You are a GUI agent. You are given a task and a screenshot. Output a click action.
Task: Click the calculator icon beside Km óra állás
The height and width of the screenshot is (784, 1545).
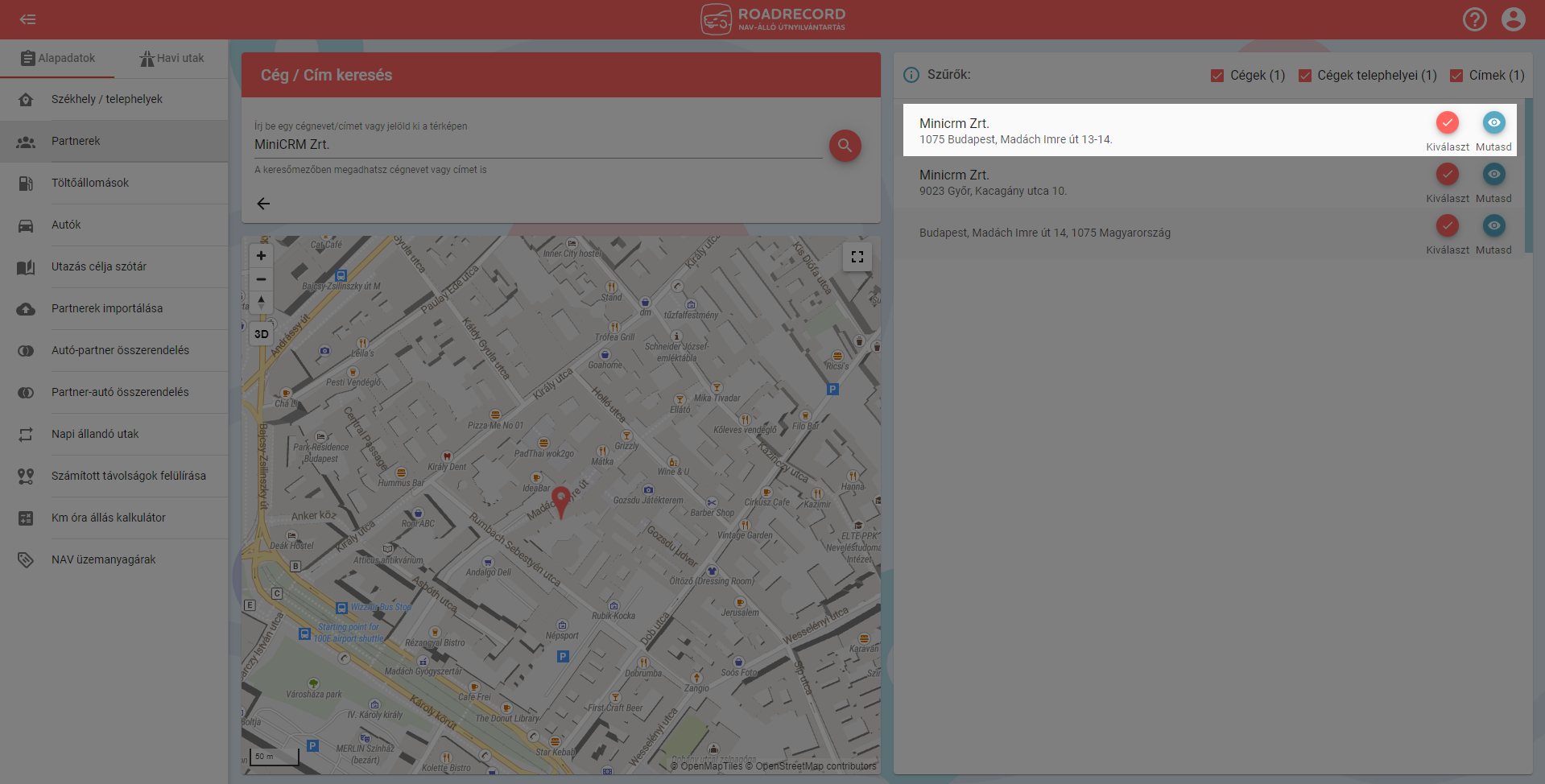26,518
